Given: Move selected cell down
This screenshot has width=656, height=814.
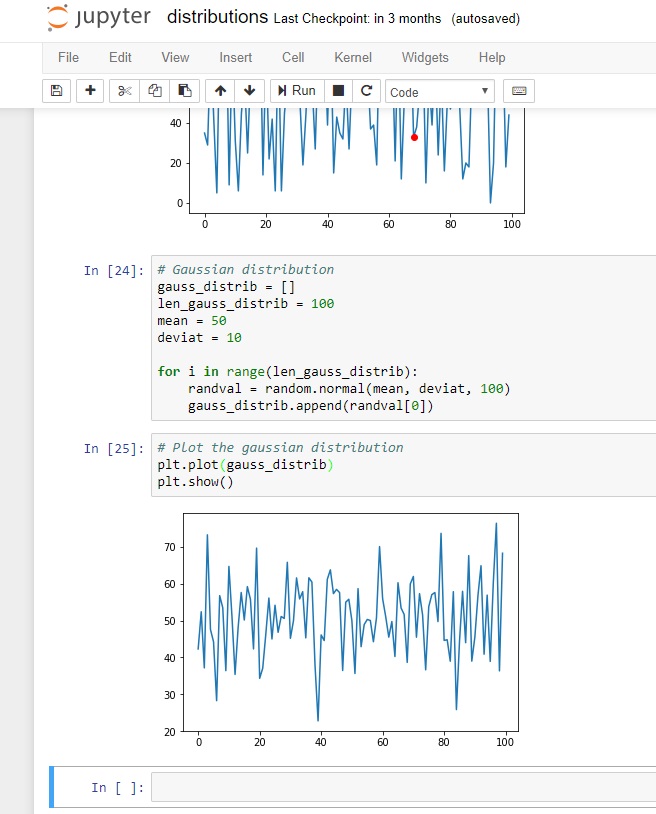Looking at the screenshot, I should (250, 91).
